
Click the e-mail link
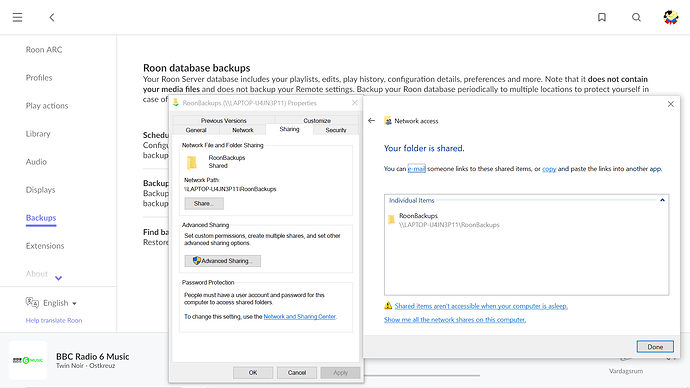[x=416, y=169]
